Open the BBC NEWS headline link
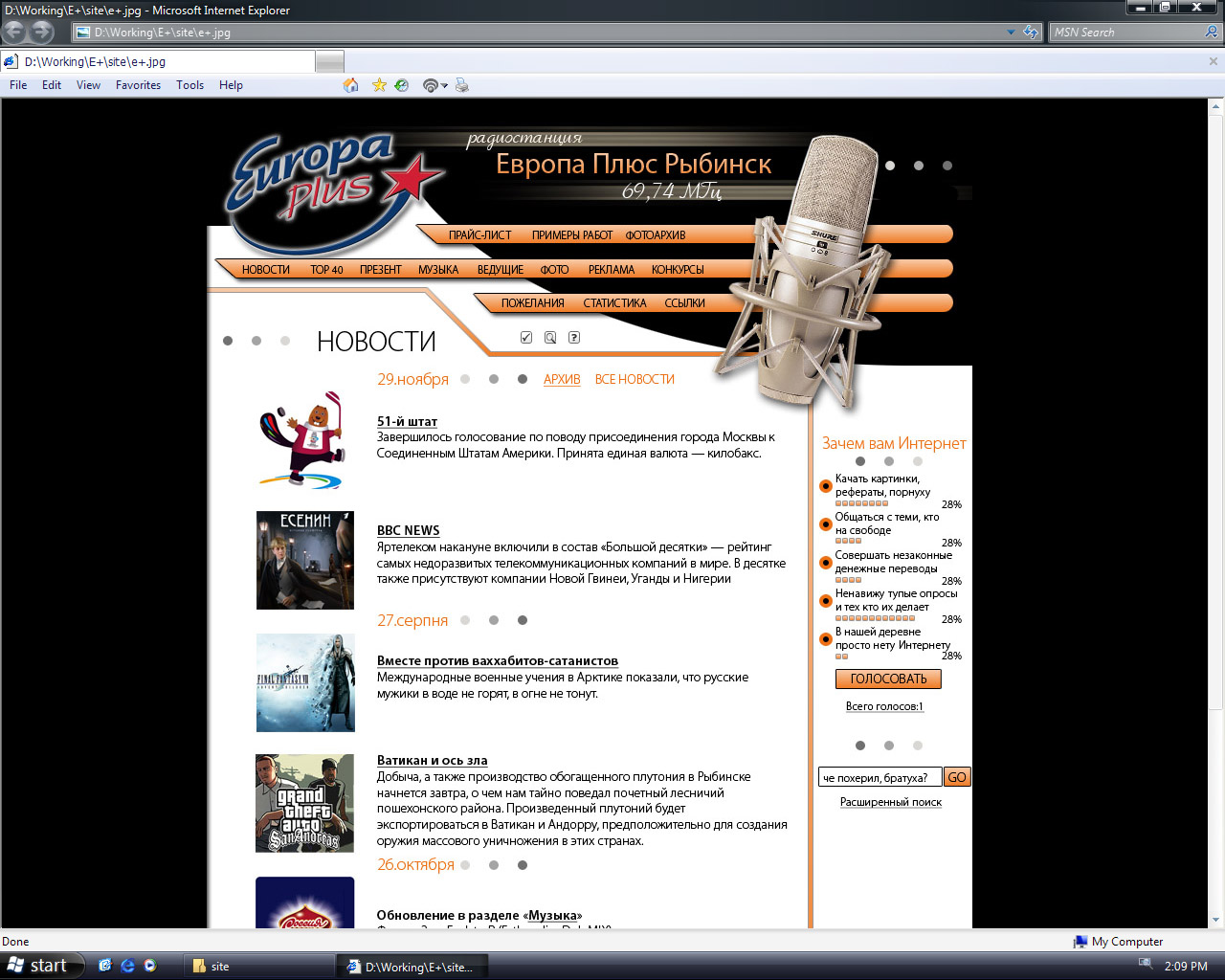 [408, 531]
